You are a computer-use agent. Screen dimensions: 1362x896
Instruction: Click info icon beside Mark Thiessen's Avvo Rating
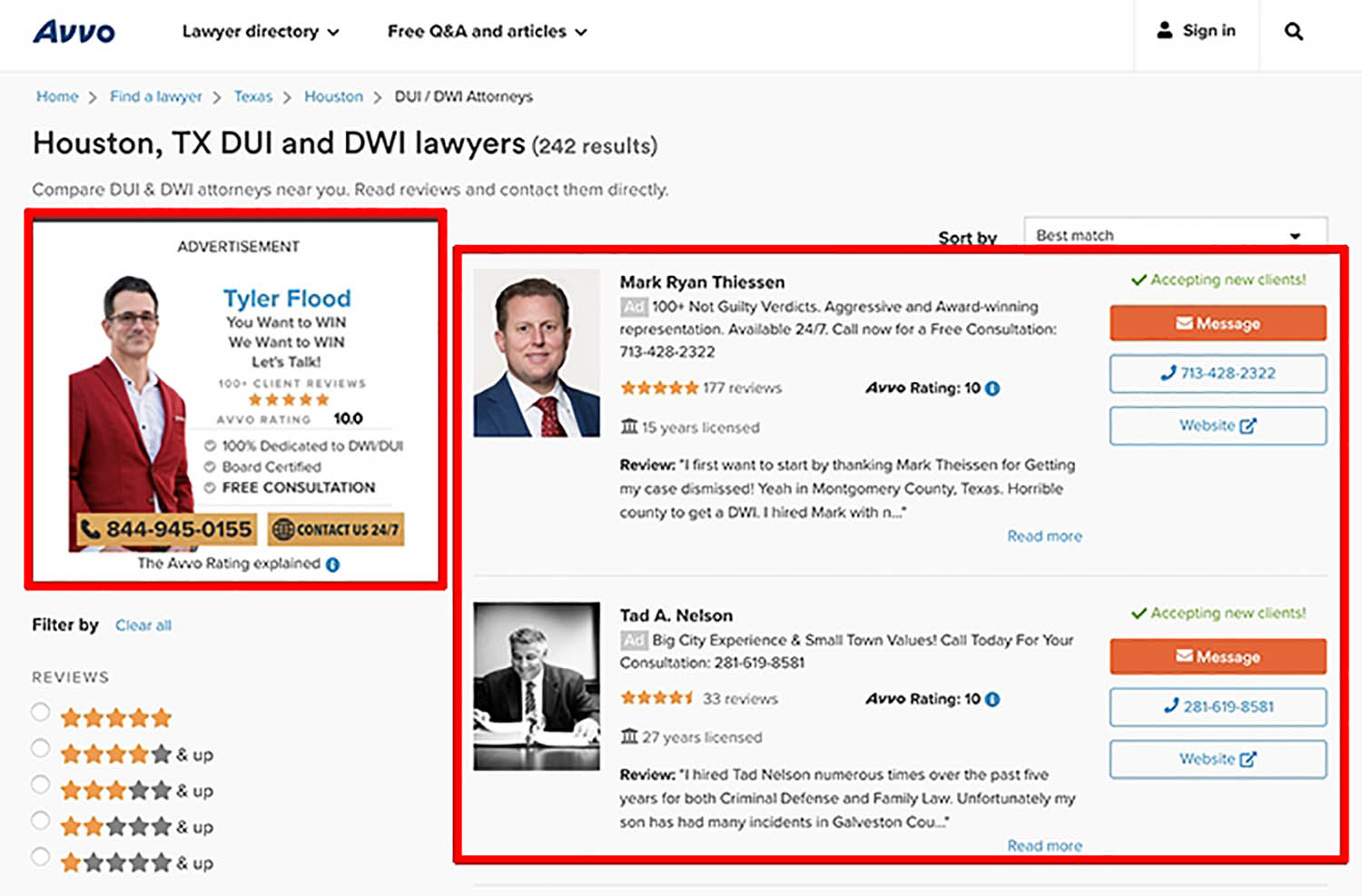[x=992, y=389]
